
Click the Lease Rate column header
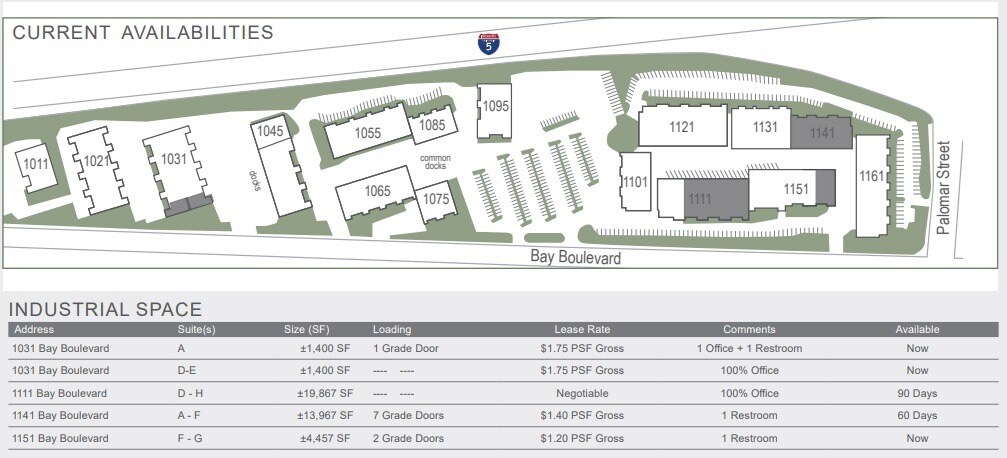coord(582,329)
